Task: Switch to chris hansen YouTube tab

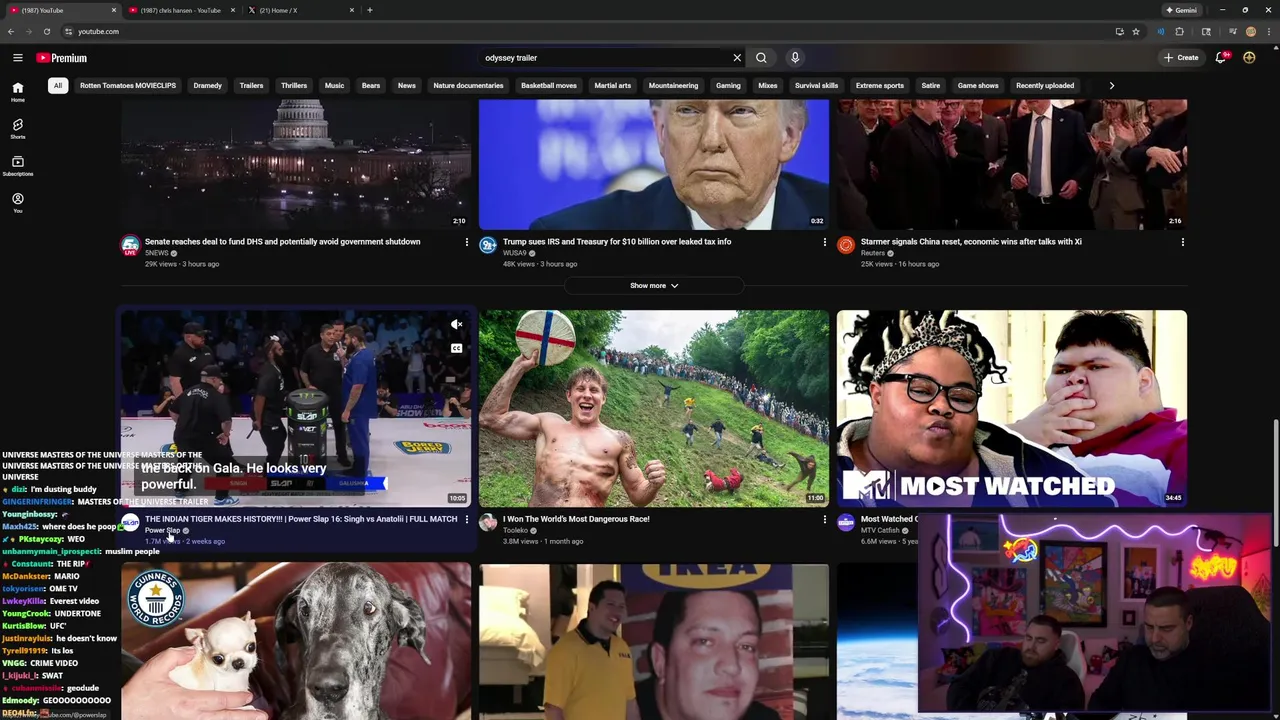Action: [x=181, y=10]
